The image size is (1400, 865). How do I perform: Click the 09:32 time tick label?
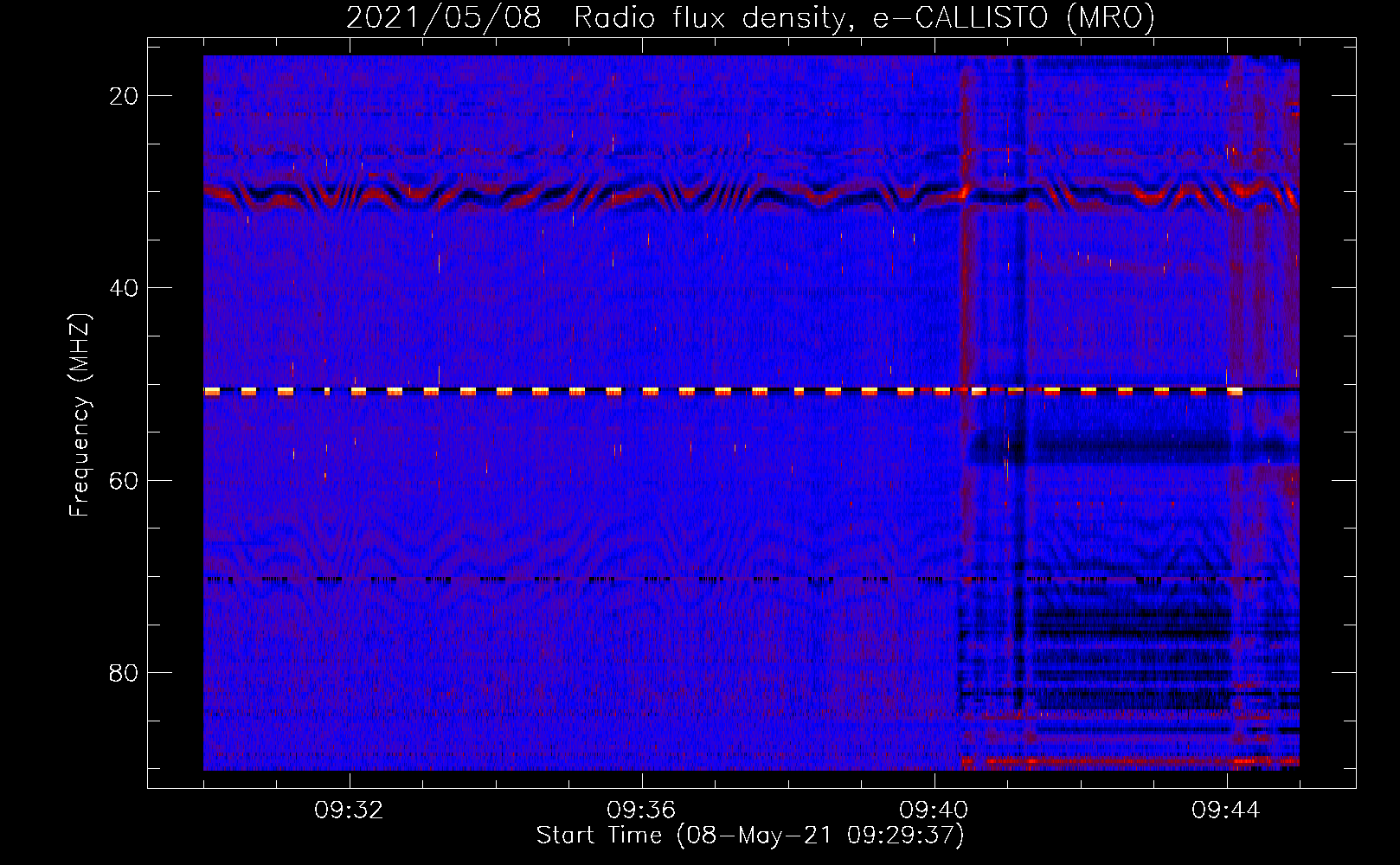tap(350, 811)
